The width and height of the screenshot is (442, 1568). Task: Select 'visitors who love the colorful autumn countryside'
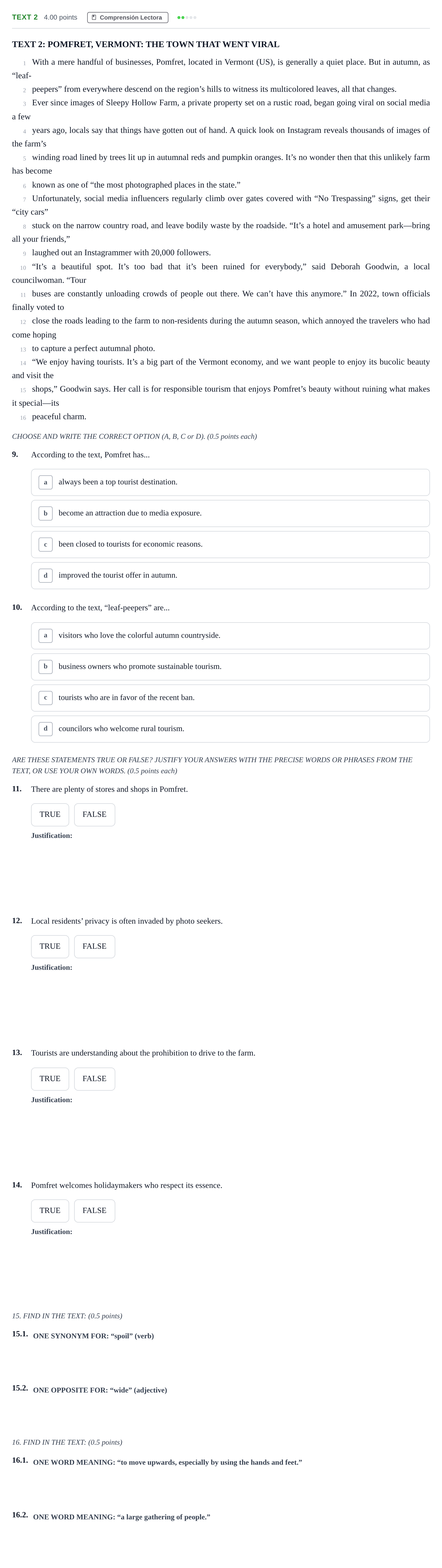point(231,636)
